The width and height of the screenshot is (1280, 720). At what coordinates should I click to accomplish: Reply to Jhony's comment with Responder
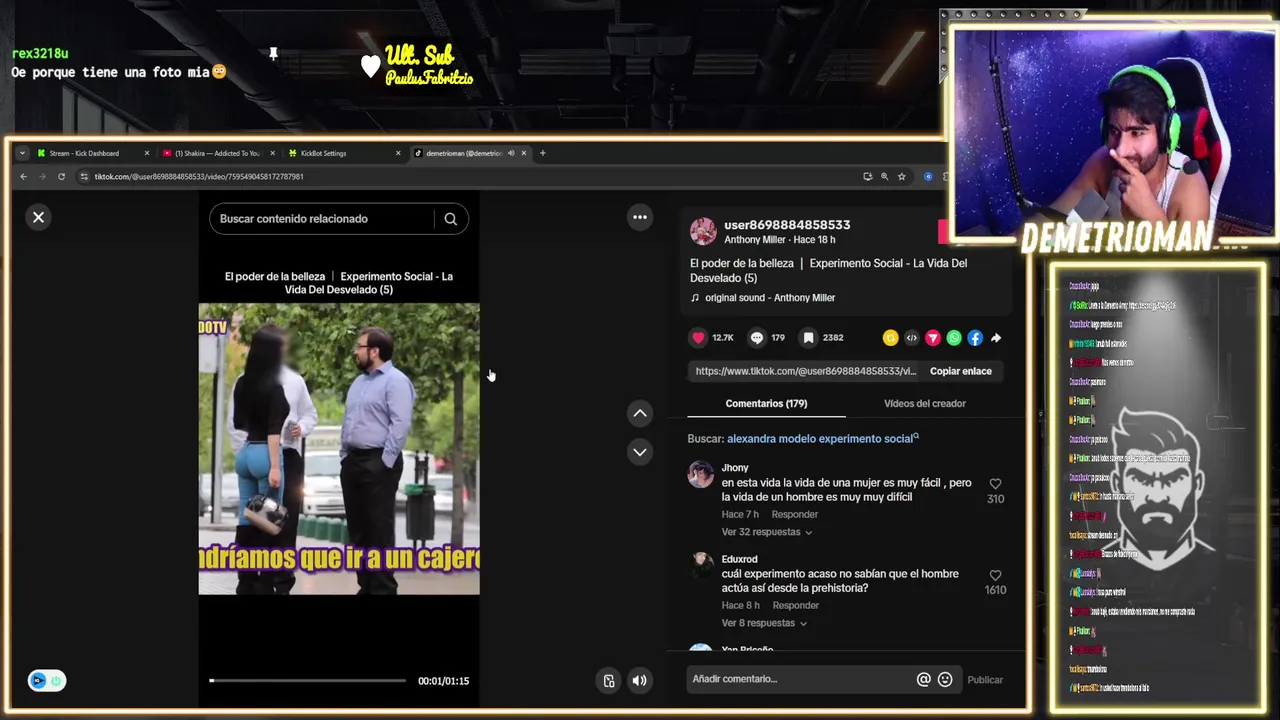[795, 514]
